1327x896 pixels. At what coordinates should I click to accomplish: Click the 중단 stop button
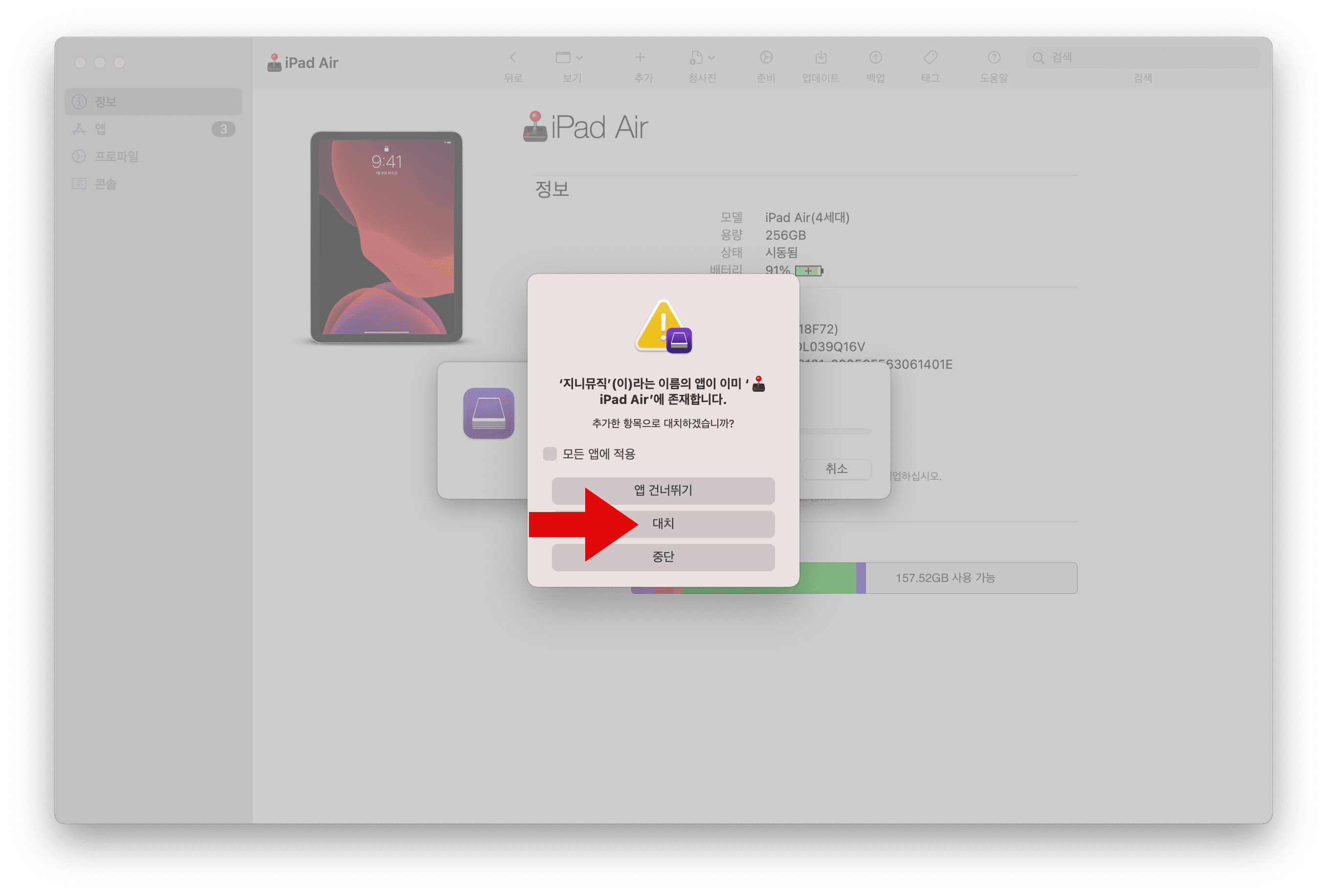coord(663,557)
